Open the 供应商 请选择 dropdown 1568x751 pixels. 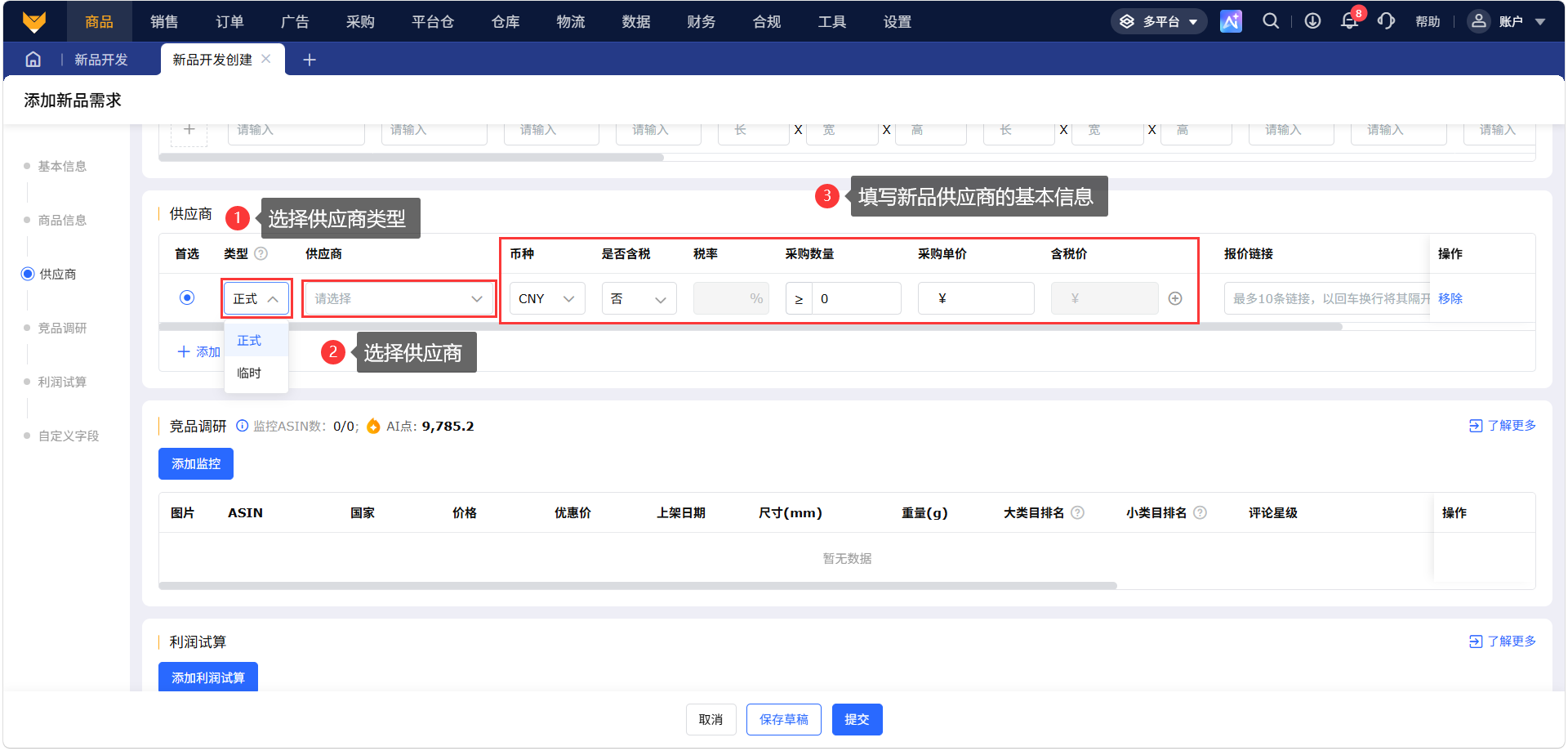click(399, 298)
